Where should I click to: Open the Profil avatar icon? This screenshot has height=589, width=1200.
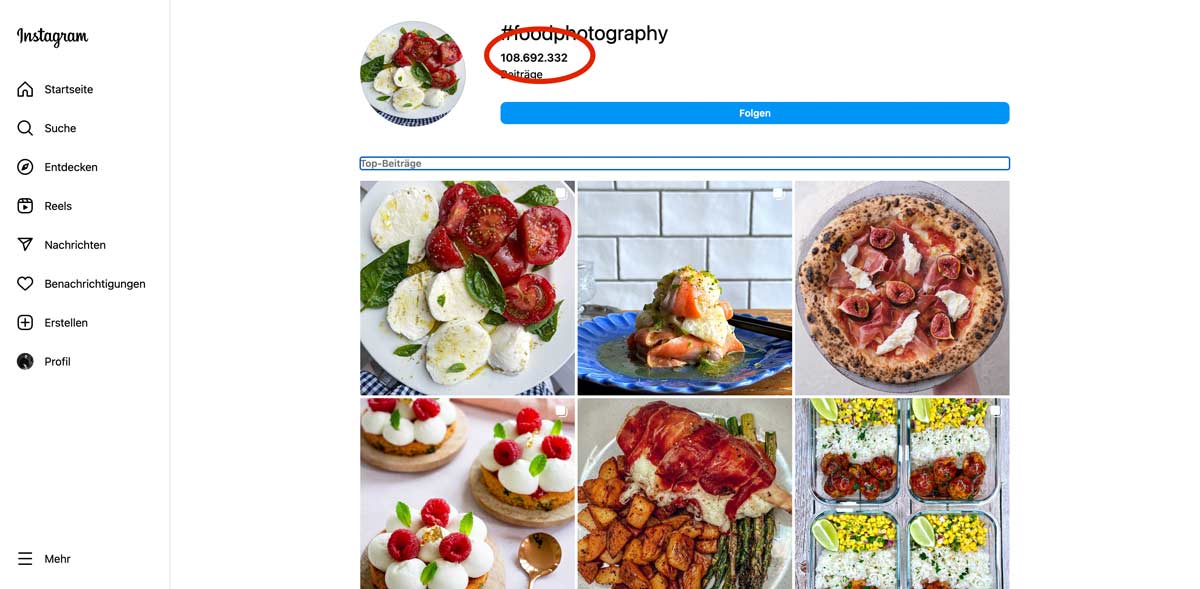pos(25,362)
